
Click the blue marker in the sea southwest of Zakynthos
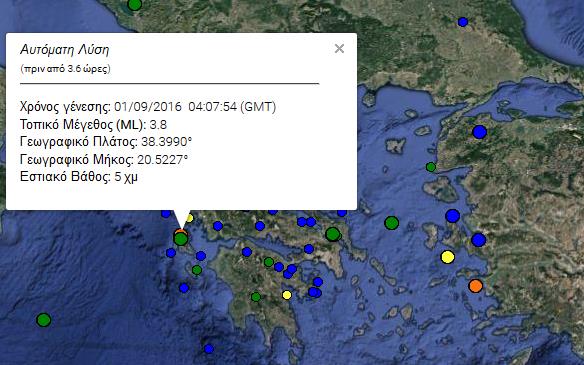click(x=184, y=288)
